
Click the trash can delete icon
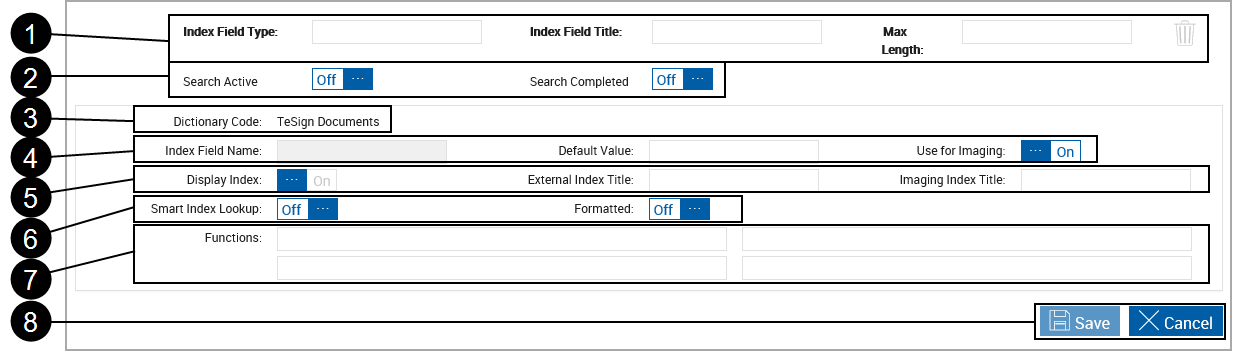point(1185,33)
